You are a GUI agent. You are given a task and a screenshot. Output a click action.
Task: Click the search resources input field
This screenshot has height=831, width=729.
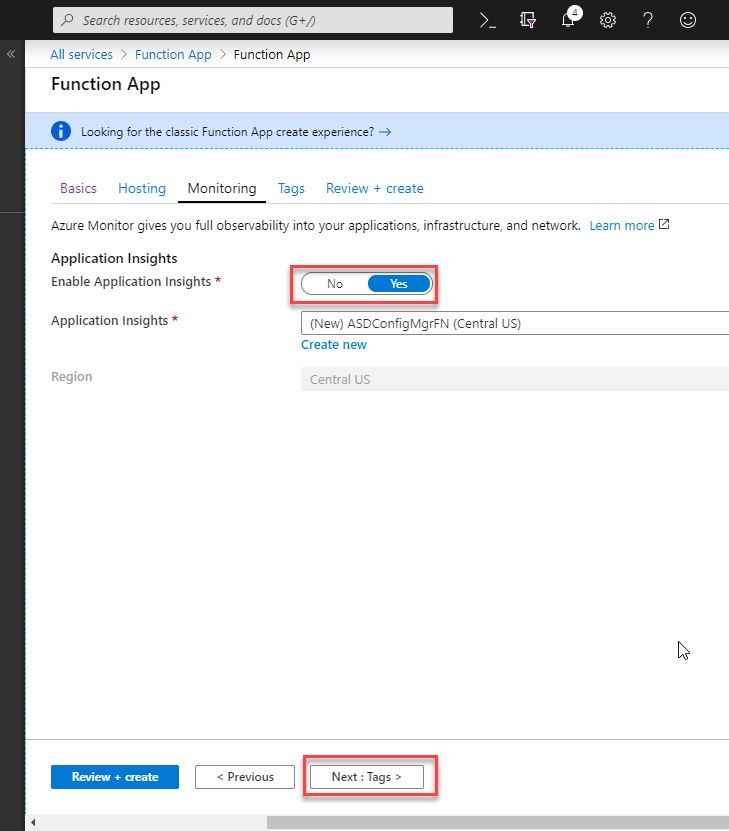(x=253, y=20)
